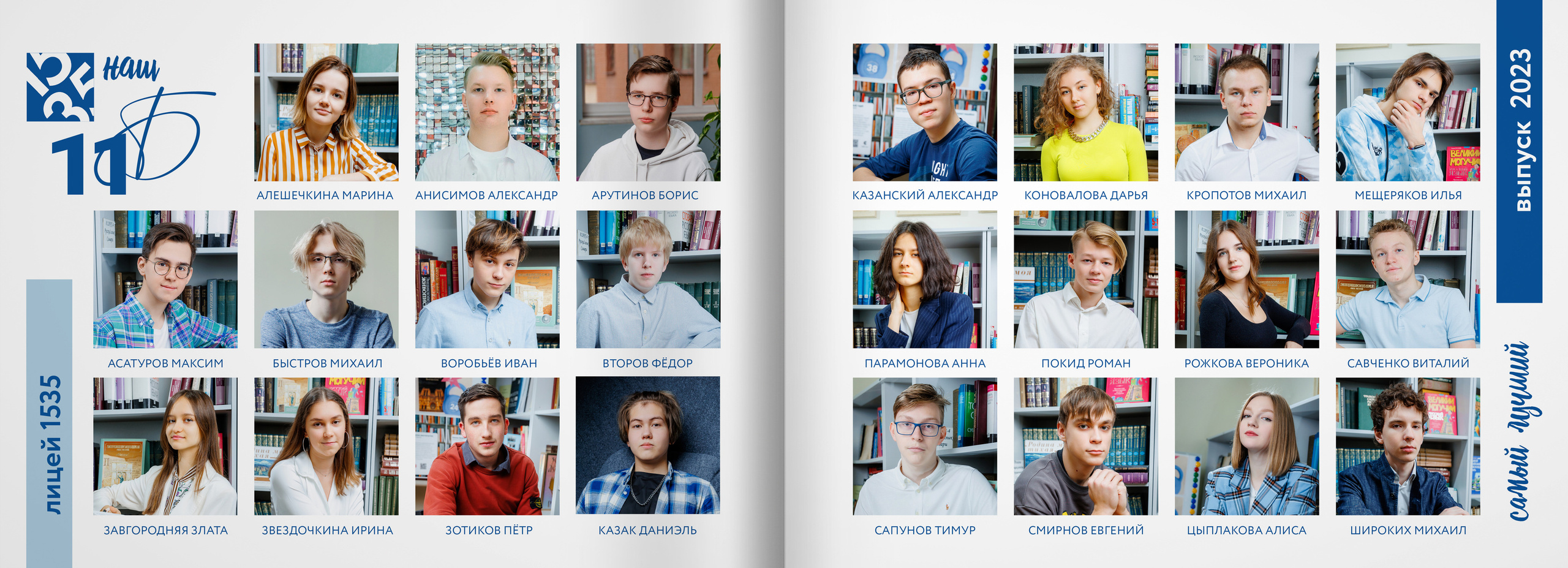Click the Широких Михаил photo

(x=1408, y=446)
